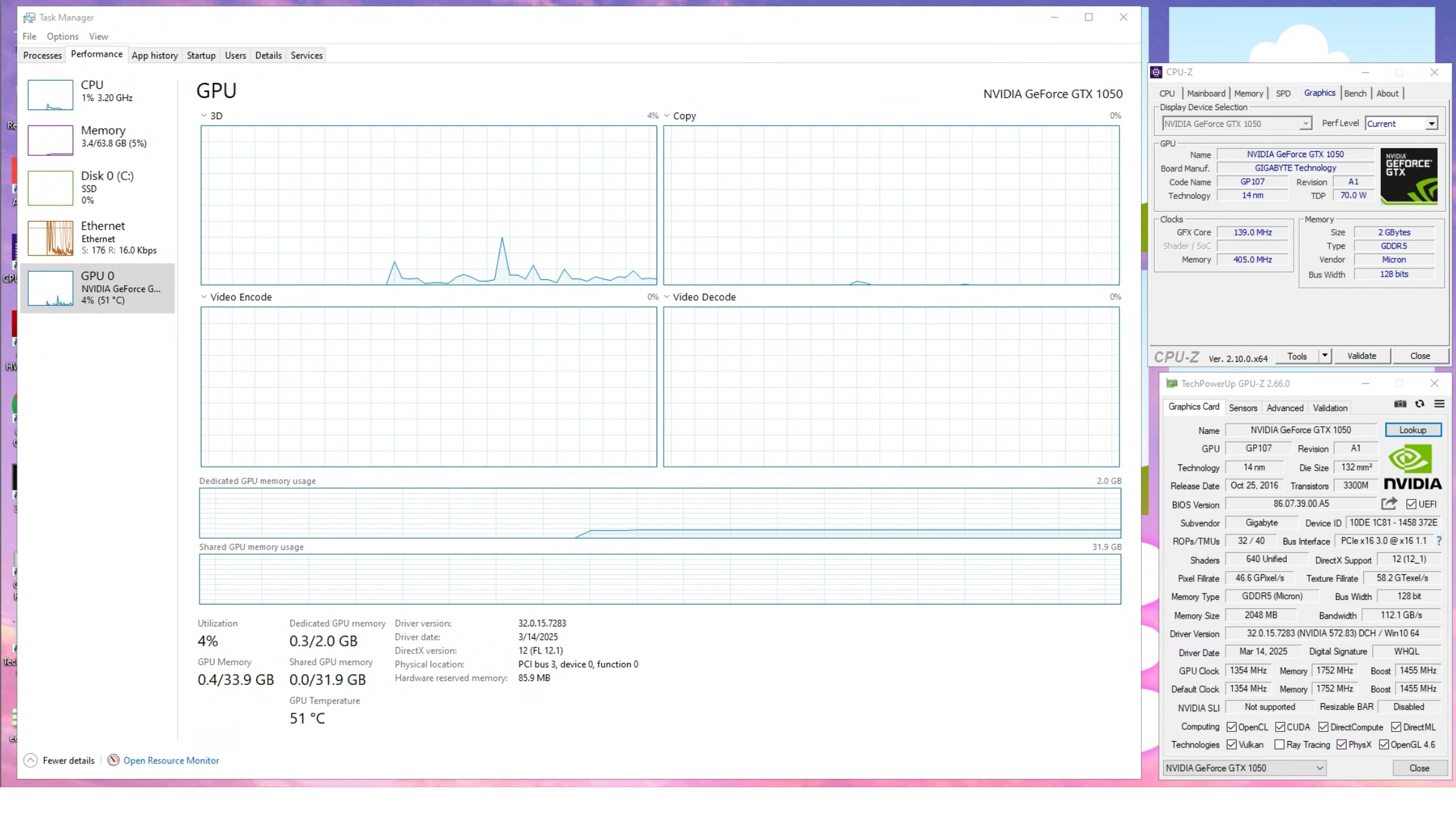Open Copy graph engine dropdown

[667, 116]
